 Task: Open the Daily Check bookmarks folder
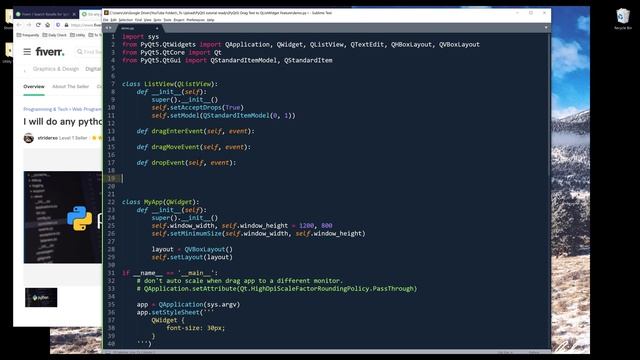point(55,35)
